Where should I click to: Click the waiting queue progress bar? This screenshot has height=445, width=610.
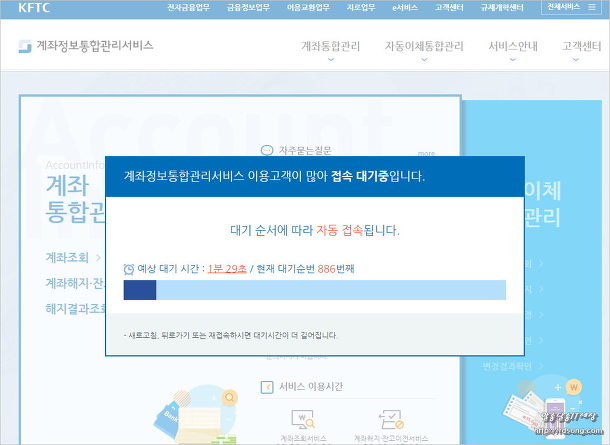[314, 290]
